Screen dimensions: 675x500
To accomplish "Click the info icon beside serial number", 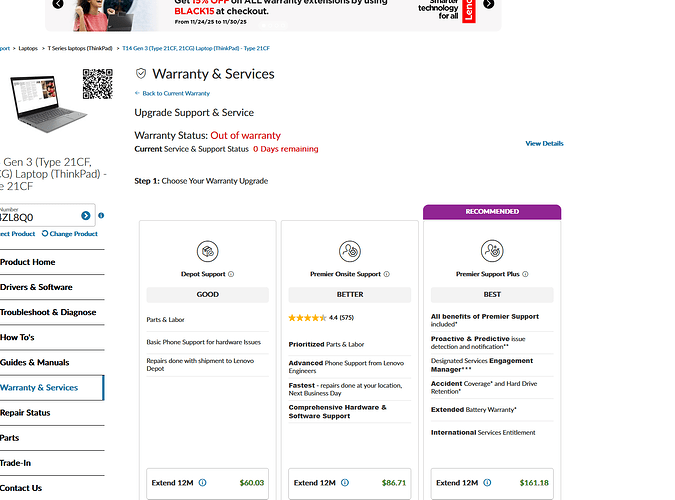I will pos(101,216).
